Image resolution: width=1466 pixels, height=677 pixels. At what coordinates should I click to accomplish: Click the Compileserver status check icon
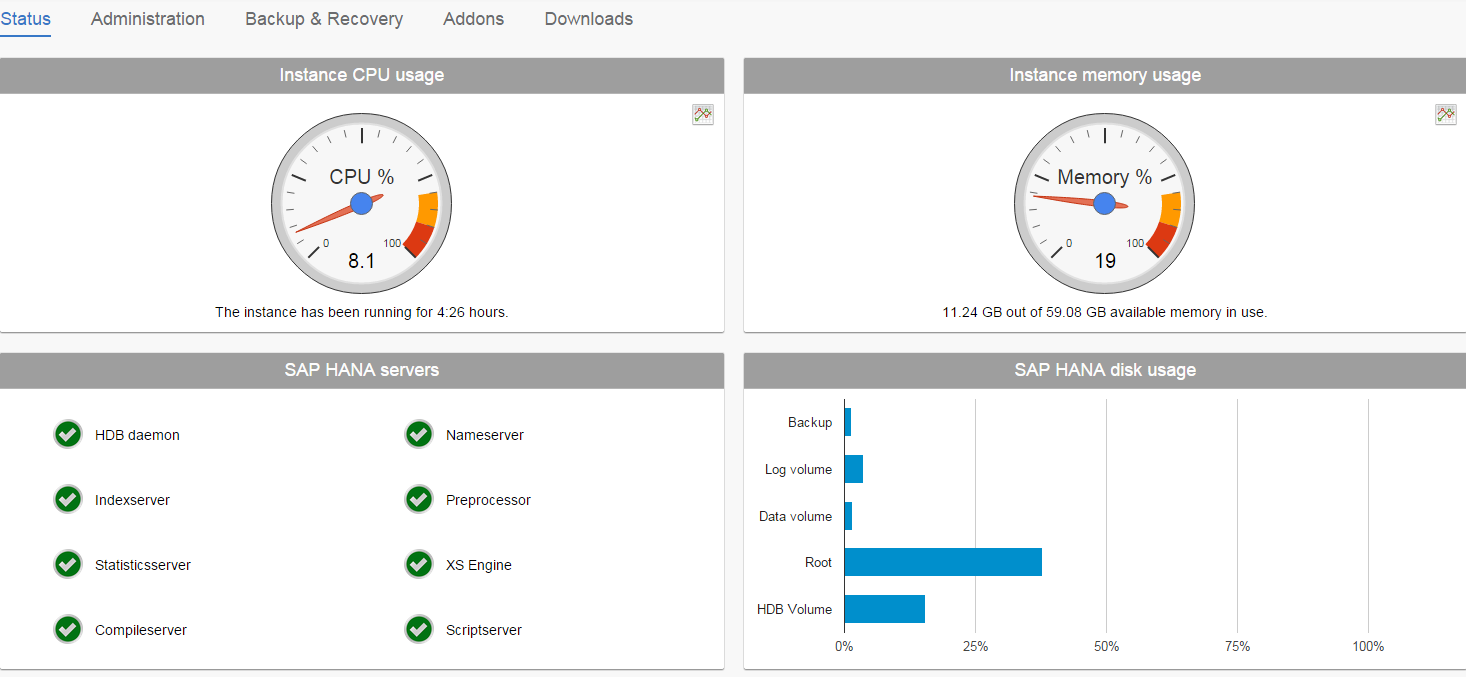[x=67, y=629]
